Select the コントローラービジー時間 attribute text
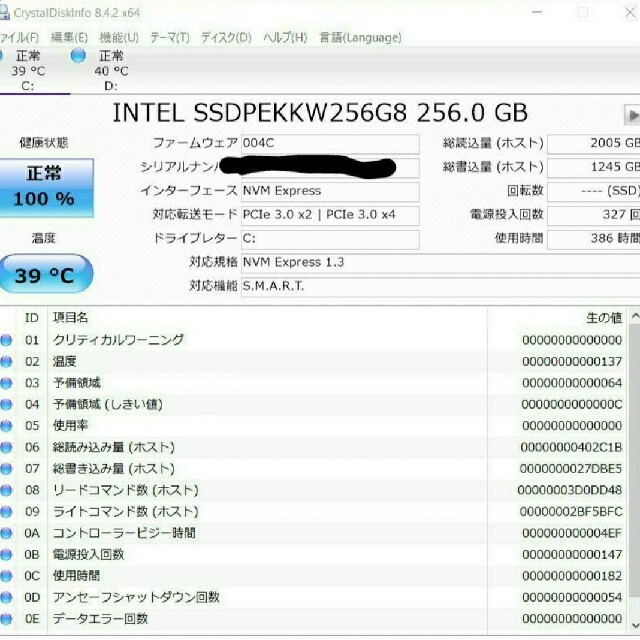 click(124, 533)
